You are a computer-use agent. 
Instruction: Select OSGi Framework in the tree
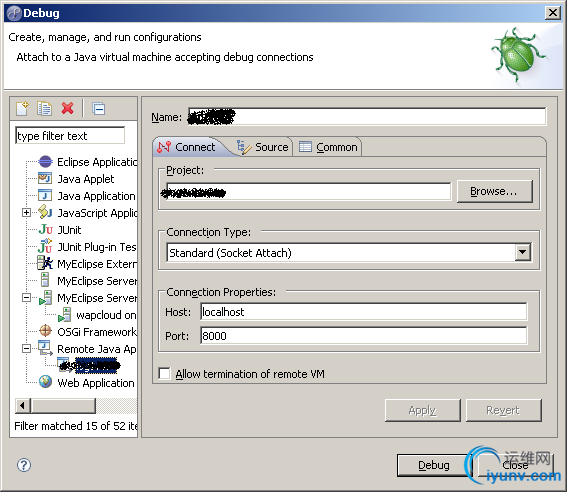coord(97,331)
